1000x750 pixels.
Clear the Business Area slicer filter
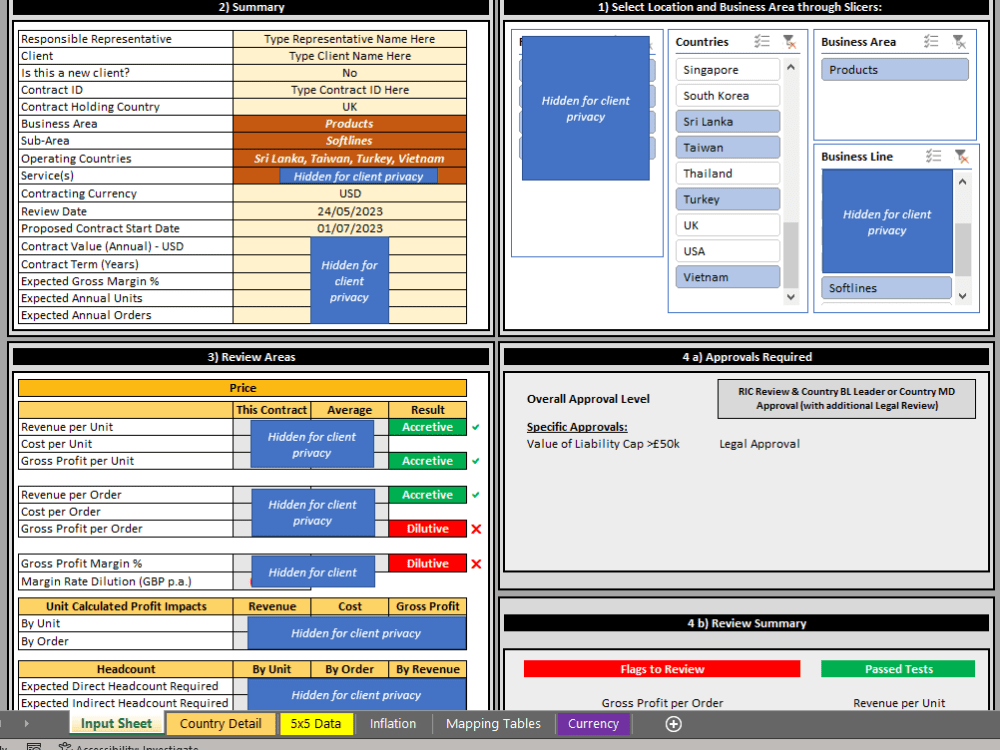tap(959, 42)
